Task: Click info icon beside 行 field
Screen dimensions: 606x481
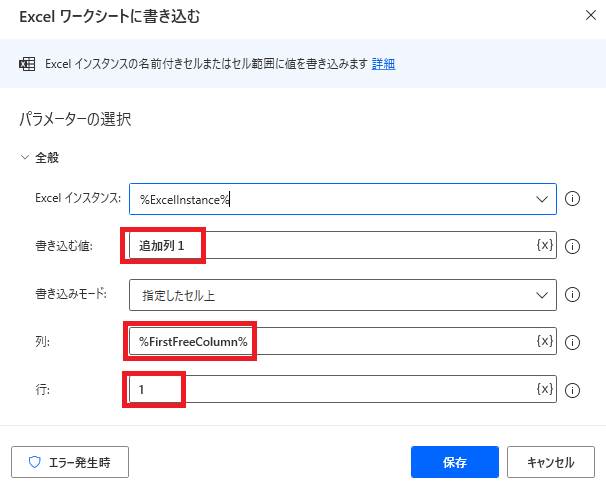Action: 572,390
